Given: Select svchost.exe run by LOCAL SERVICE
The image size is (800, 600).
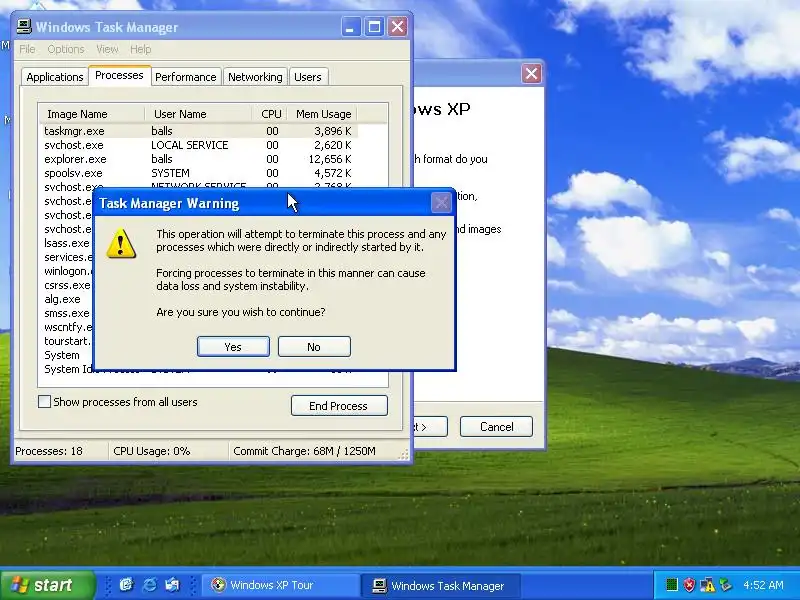Looking at the screenshot, I should [x=199, y=145].
